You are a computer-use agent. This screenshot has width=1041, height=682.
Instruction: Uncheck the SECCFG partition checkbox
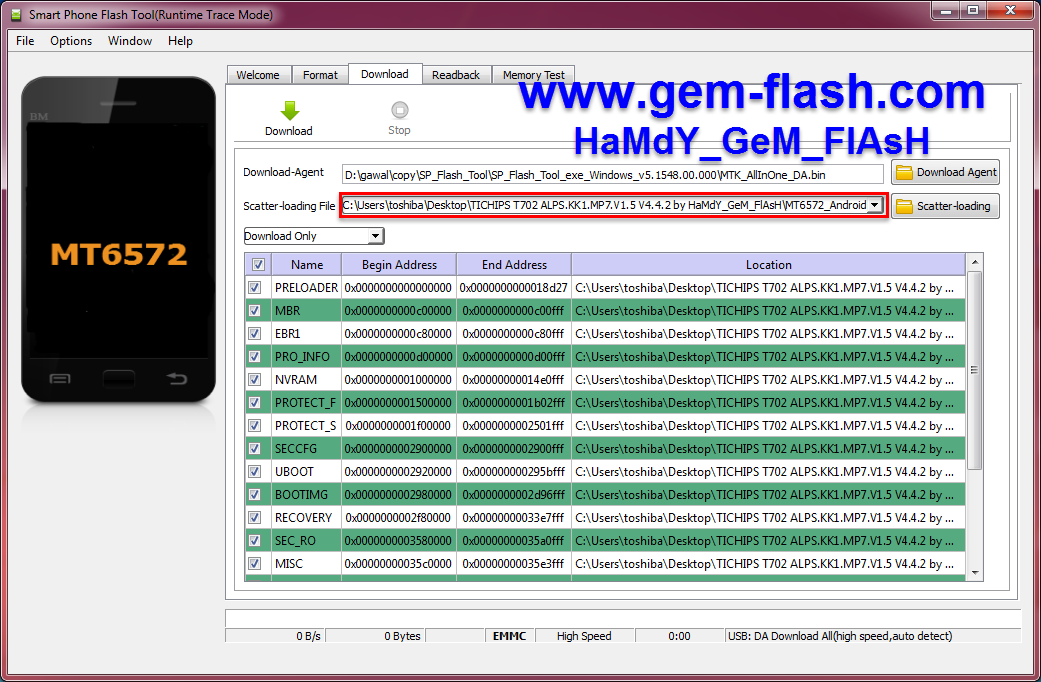click(x=254, y=449)
